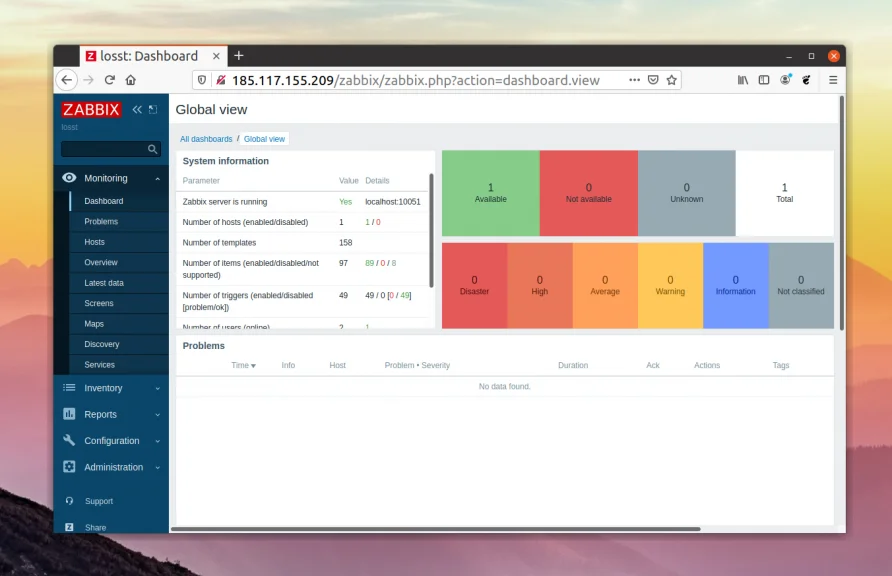The height and width of the screenshot is (576, 892).
Task: Click the sidebar search input field
Action: coord(103,149)
